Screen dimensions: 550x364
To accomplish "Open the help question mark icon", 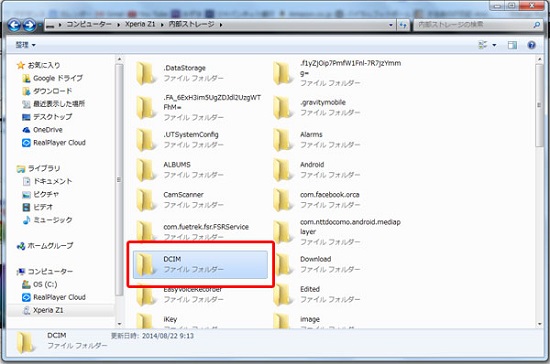I will click(531, 45).
